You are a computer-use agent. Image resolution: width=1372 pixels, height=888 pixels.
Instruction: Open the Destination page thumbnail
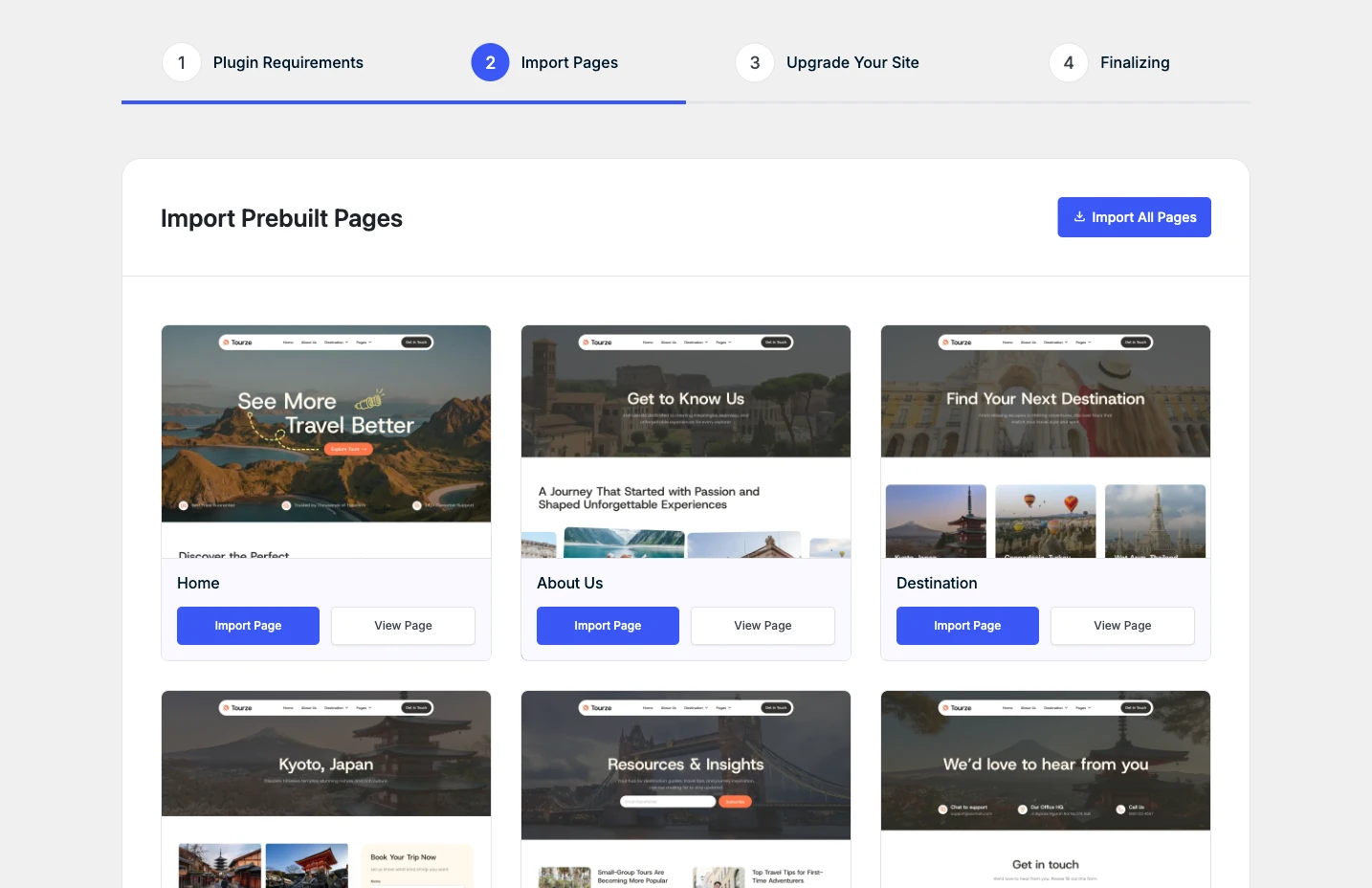coord(1046,441)
